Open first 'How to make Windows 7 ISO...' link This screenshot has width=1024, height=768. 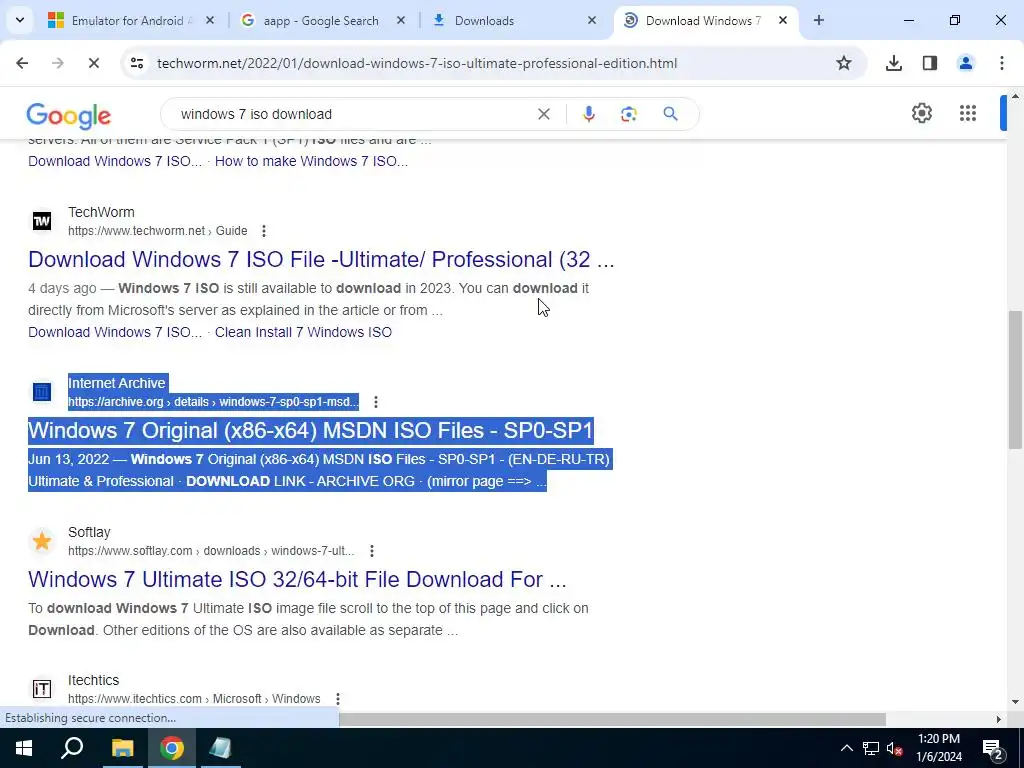(x=311, y=161)
